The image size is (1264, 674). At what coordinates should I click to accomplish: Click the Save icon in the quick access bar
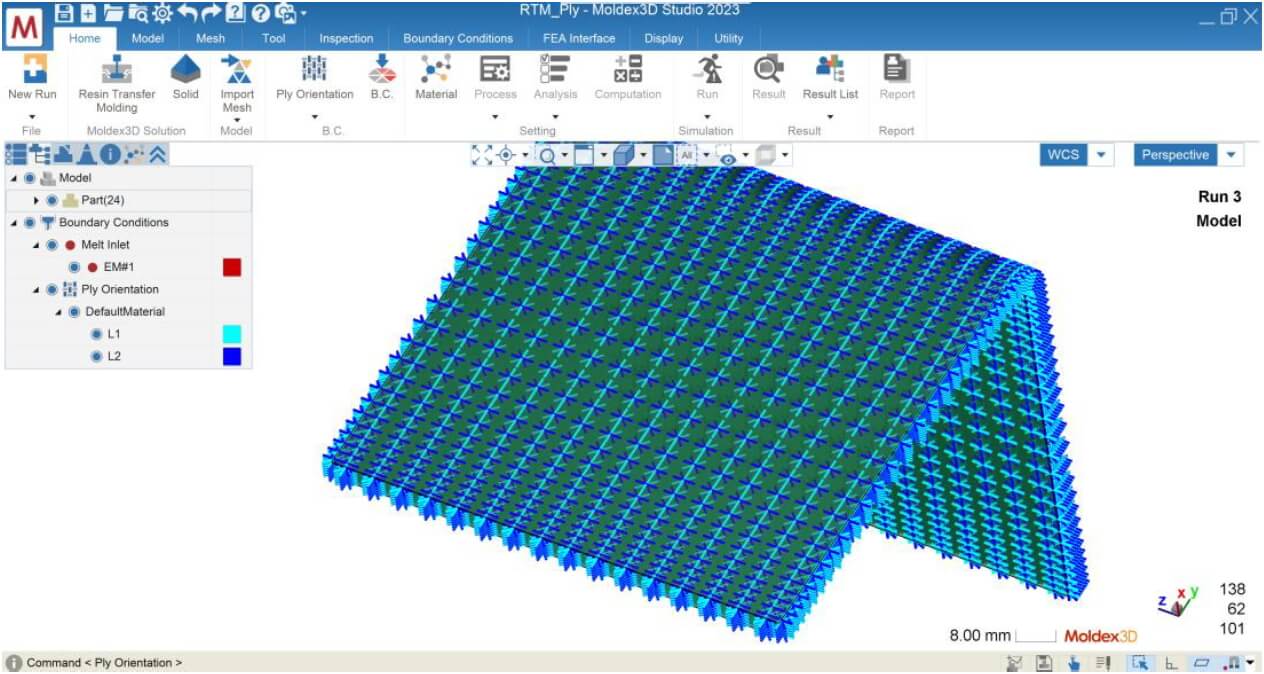tap(65, 13)
